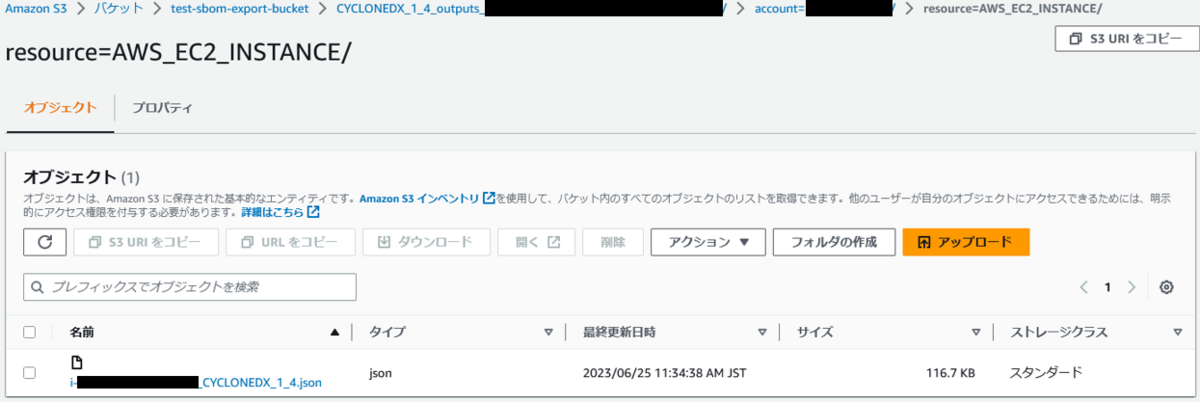Click the json type cell
Image resolution: width=1200 pixels, height=402 pixels.
point(380,373)
